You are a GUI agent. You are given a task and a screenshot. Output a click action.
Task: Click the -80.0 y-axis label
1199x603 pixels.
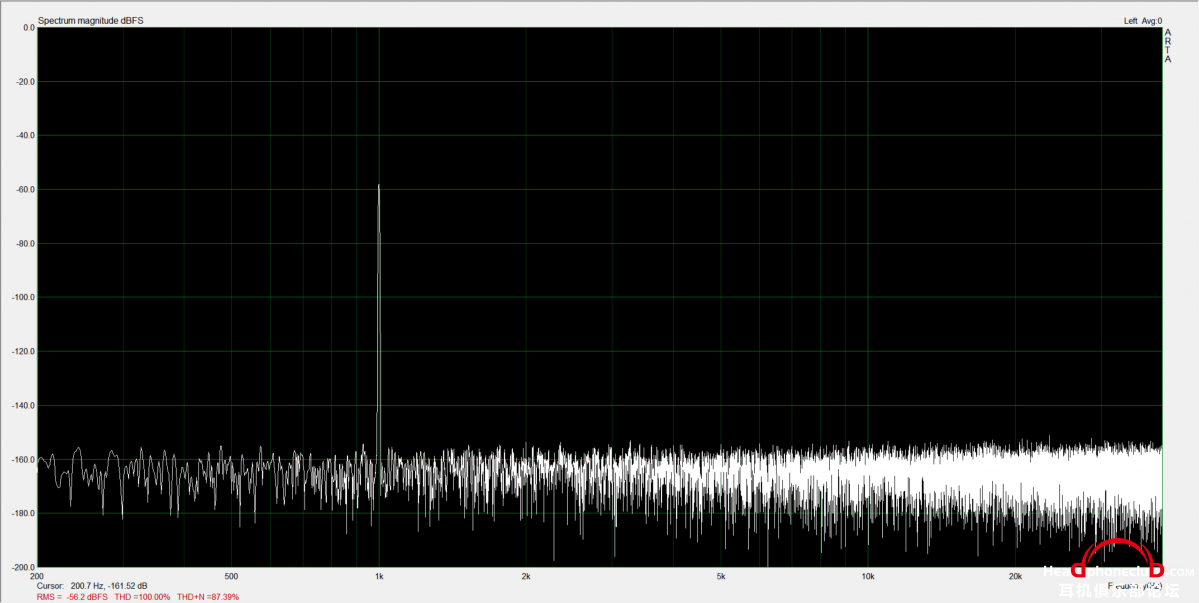tap(27, 244)
